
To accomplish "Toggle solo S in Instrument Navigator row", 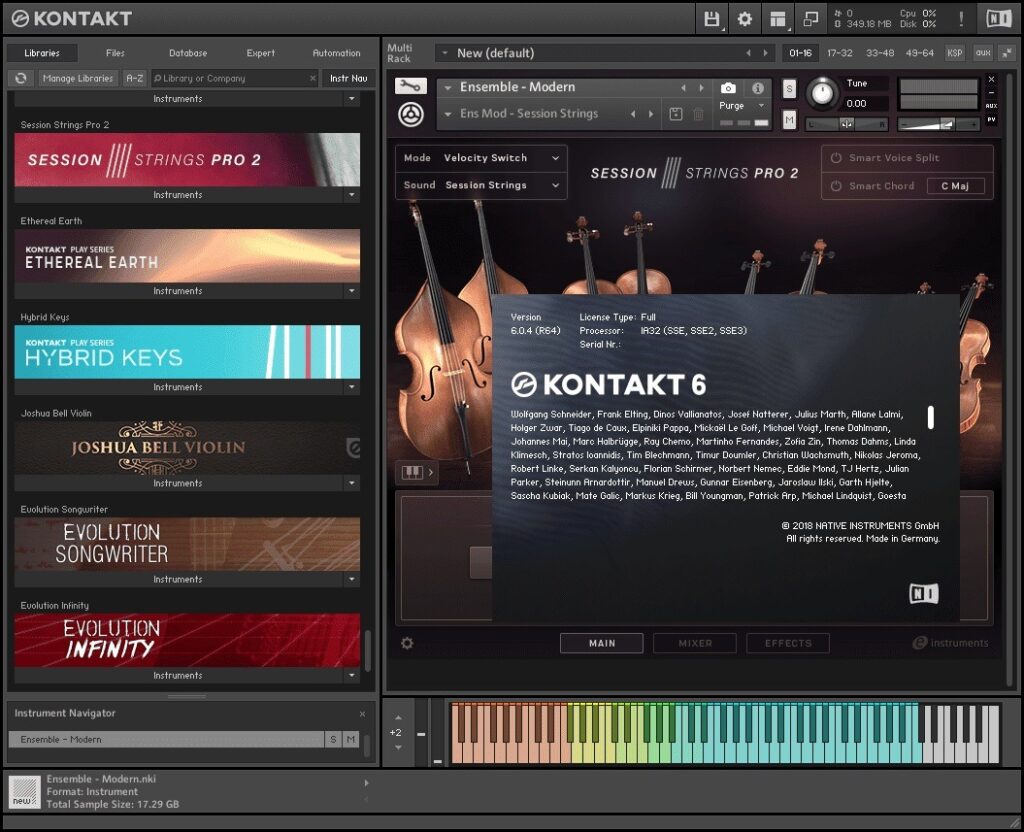I will [333, 739].
